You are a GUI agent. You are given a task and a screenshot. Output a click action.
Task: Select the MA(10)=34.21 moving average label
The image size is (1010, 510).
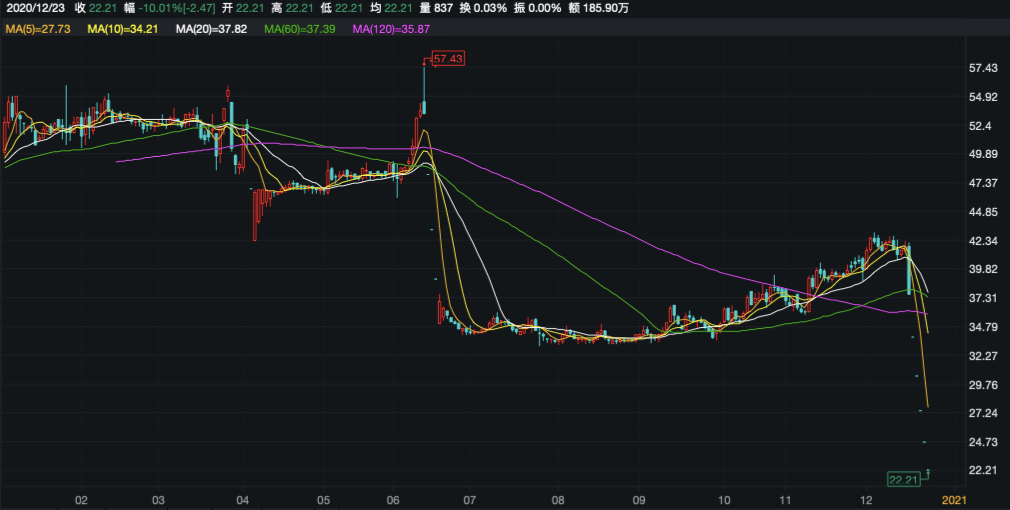124,30
